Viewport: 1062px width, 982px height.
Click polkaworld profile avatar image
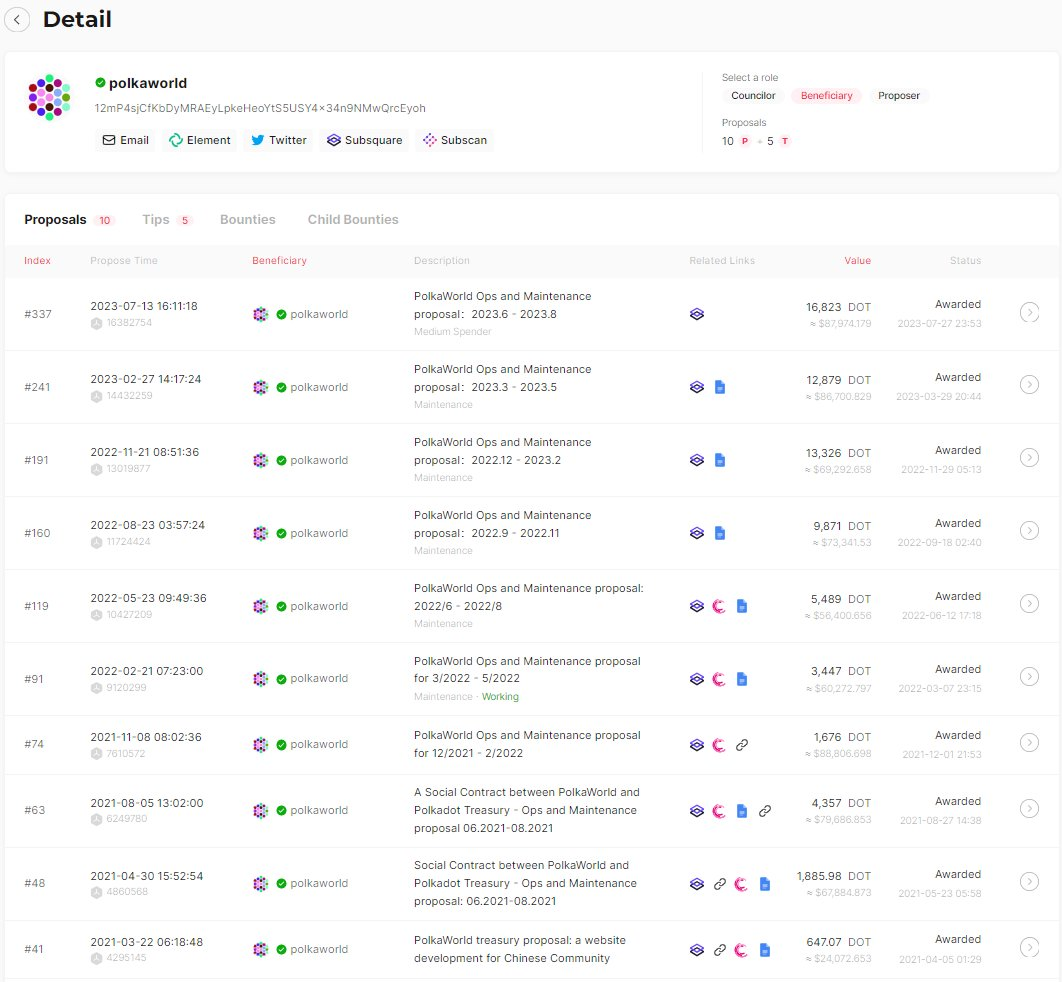pyautogui.click(x=49, y=97)
